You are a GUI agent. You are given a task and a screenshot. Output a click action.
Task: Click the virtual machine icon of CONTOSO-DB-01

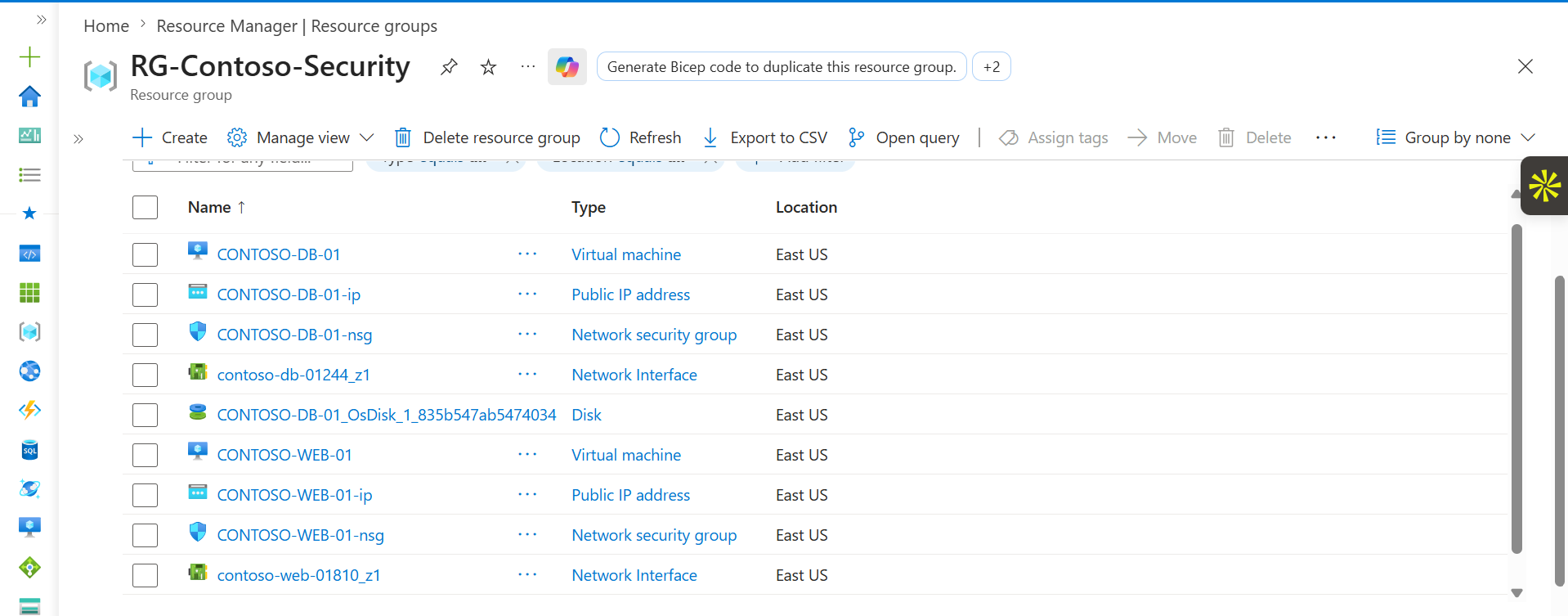[x=198, y=250]
